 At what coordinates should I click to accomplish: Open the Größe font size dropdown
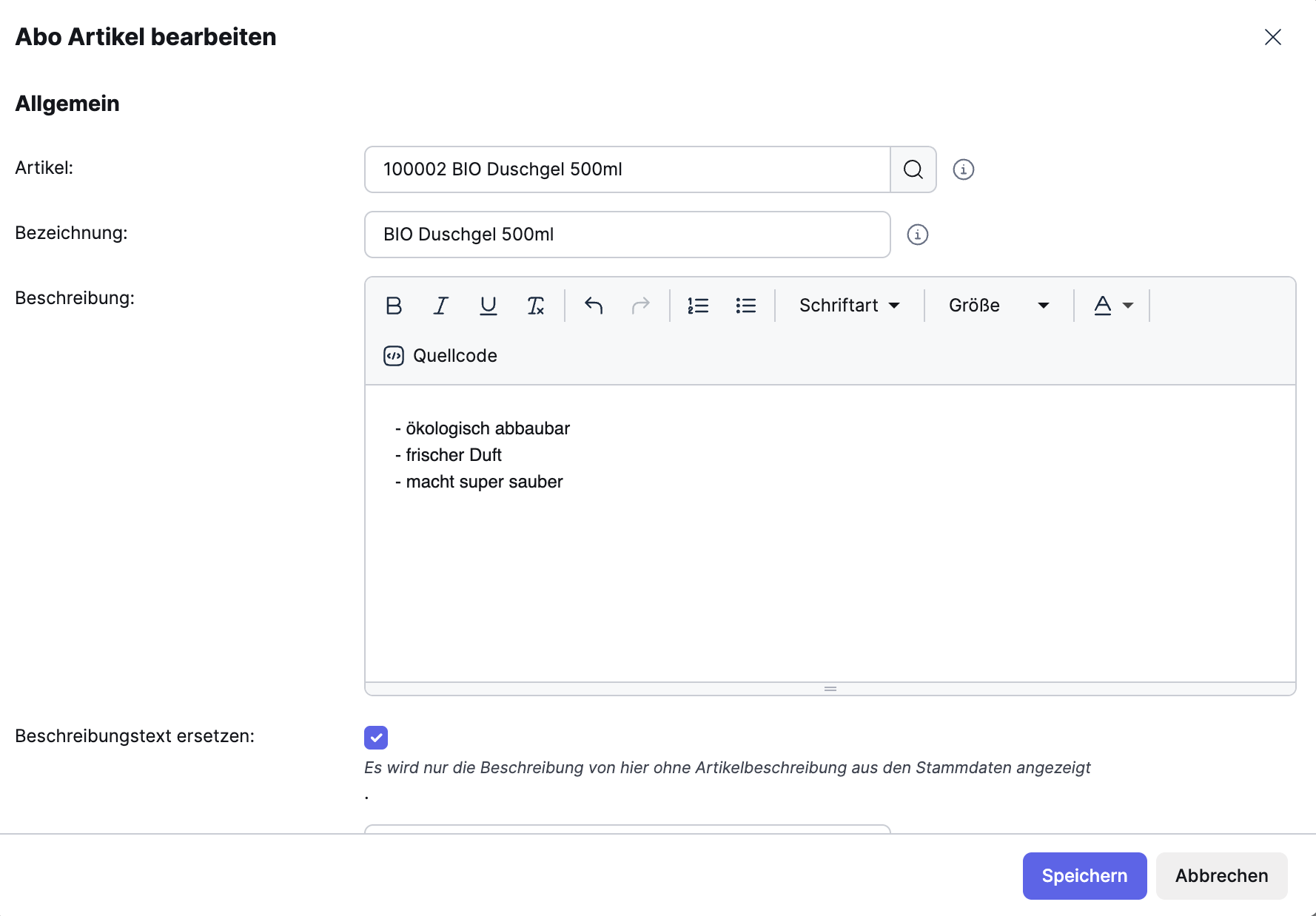point(999,306)
